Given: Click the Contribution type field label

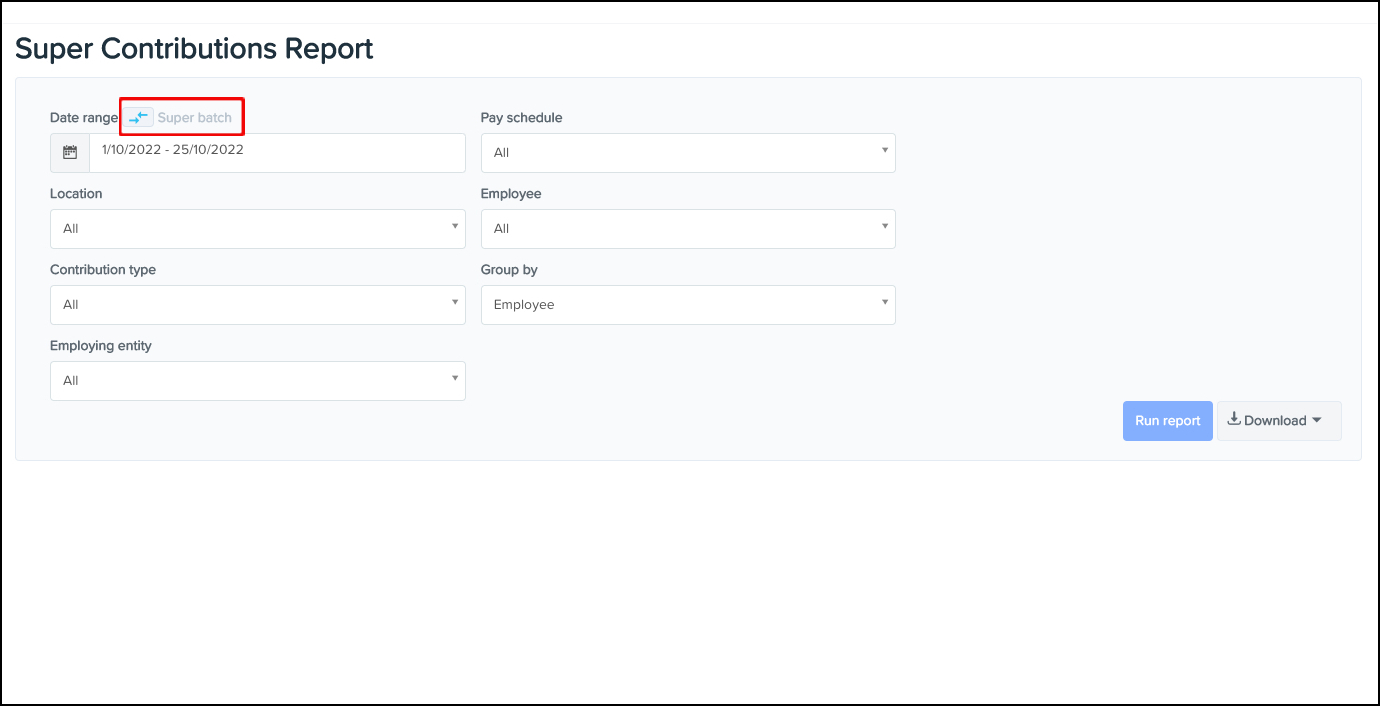Looking at the screenshot, I should (x=103, y=270).
